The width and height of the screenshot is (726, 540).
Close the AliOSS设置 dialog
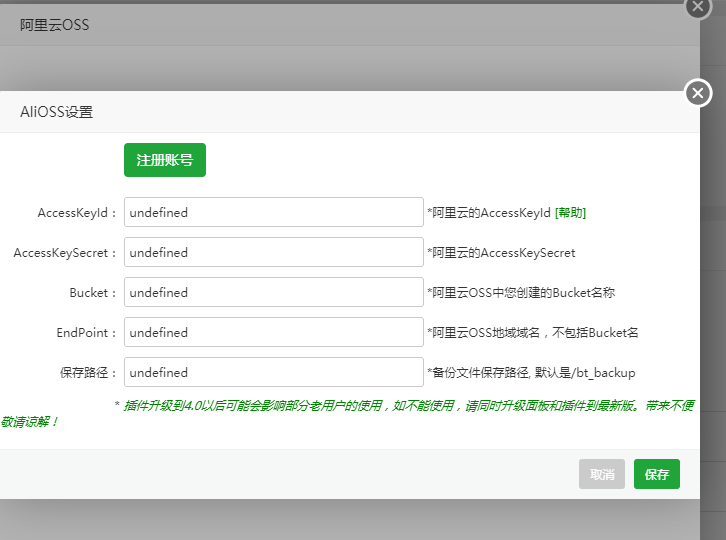tap(698, 93)
